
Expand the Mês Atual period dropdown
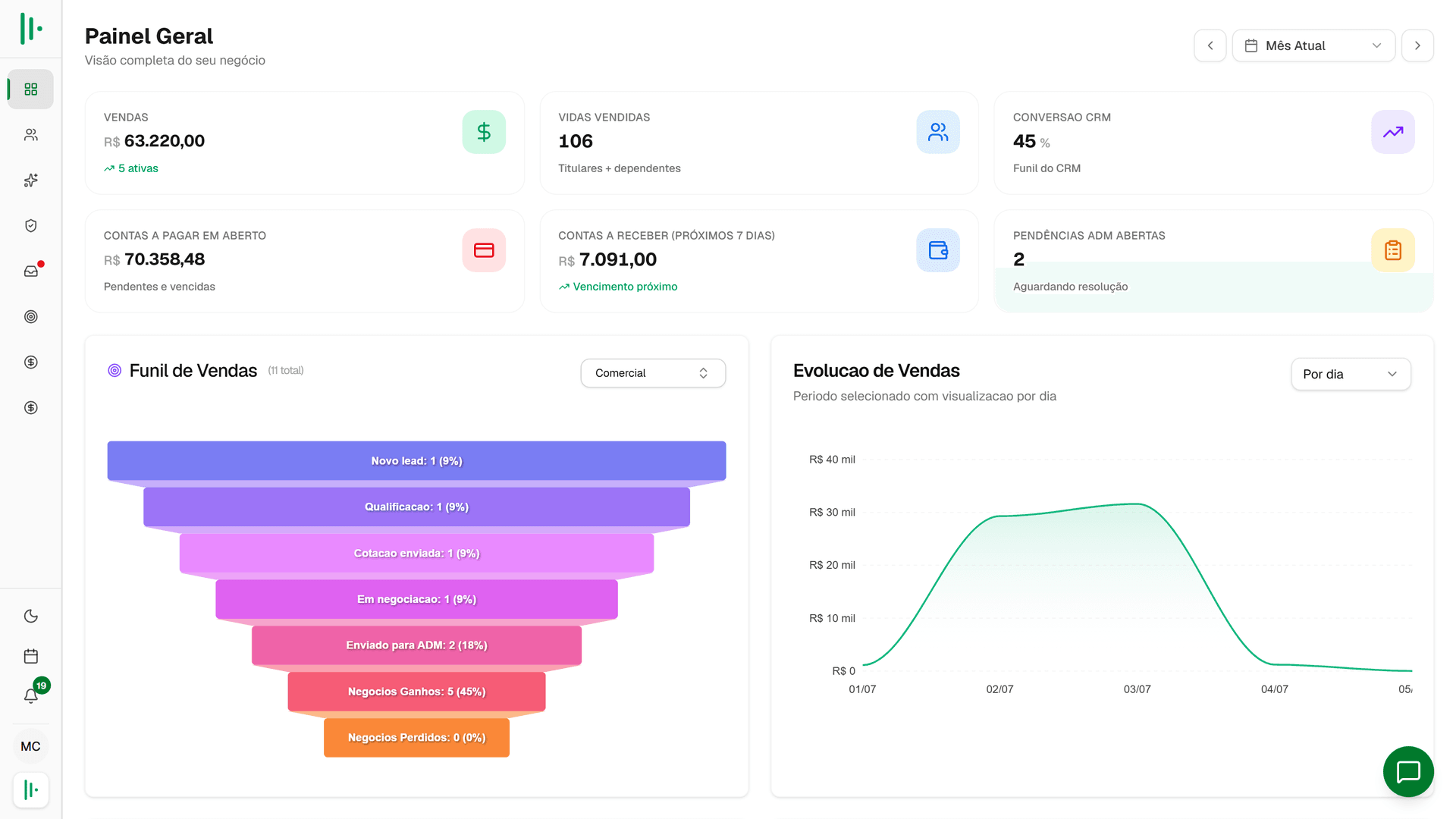(x=1313, y=45)
